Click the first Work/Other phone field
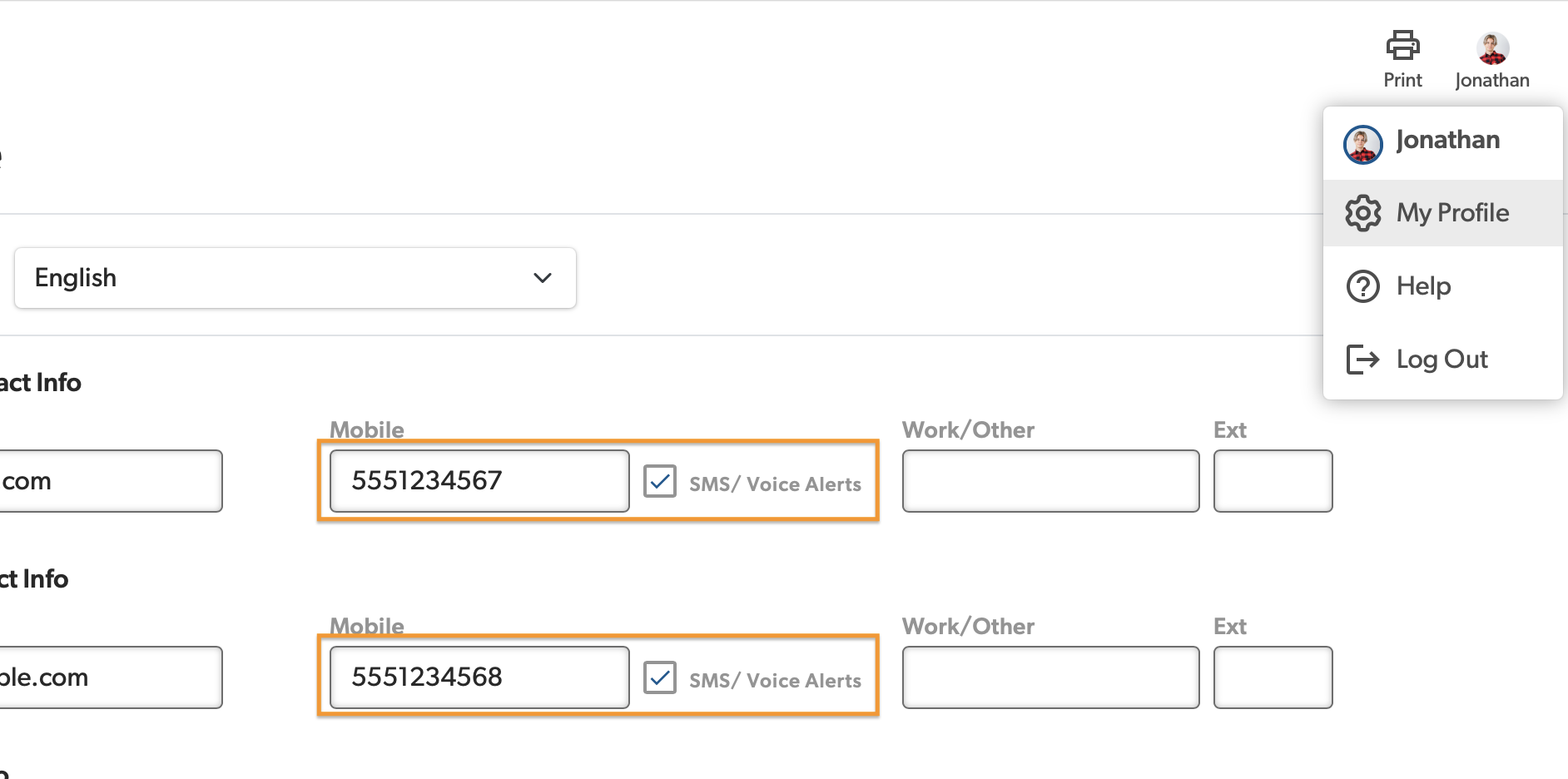Viewport: 1568px width, 779px height. [x=1050, y=481]
